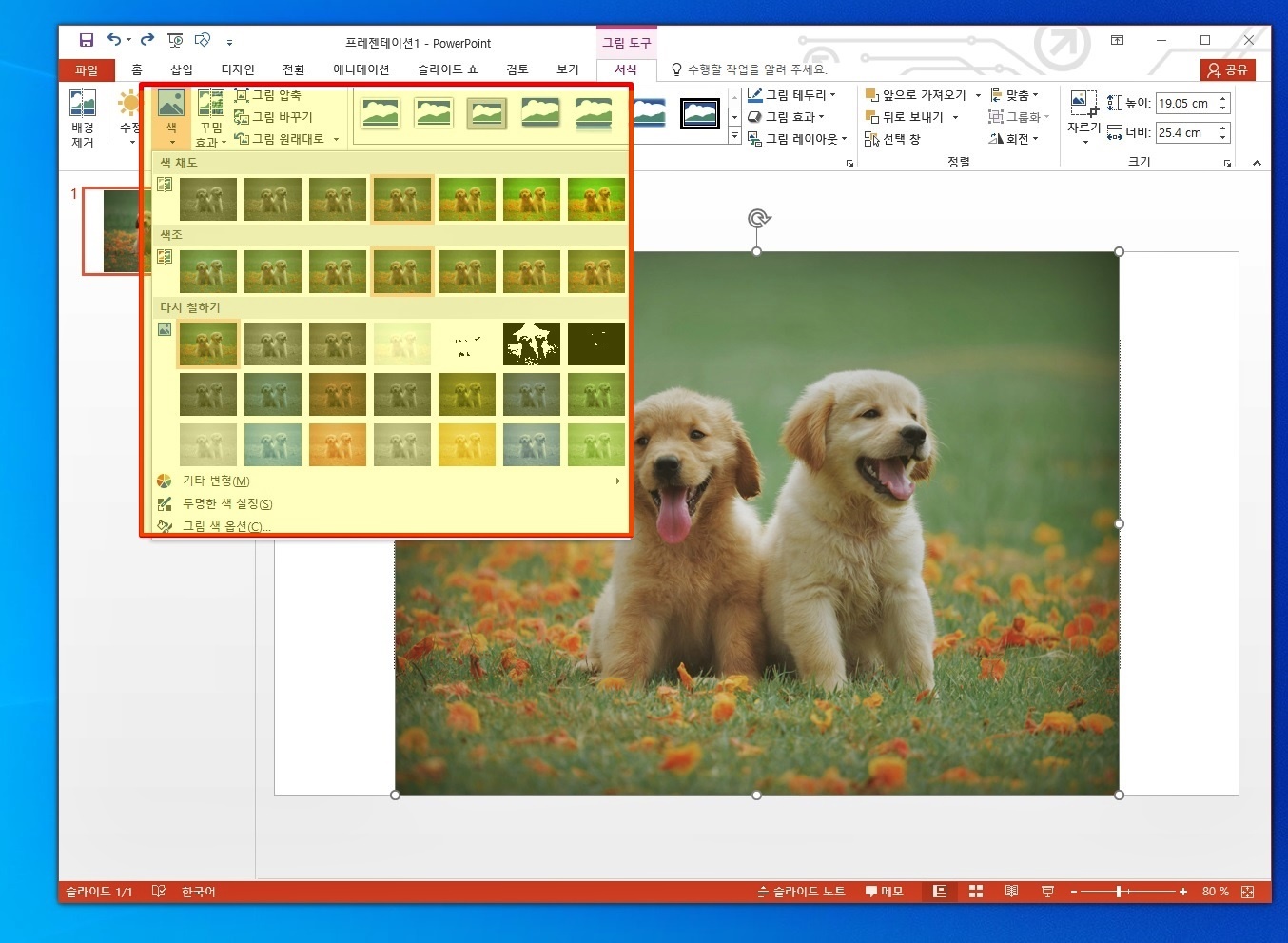Switch to the 삽입 (Insert) tab
The image size is (1288, 943).
point(182,69)
